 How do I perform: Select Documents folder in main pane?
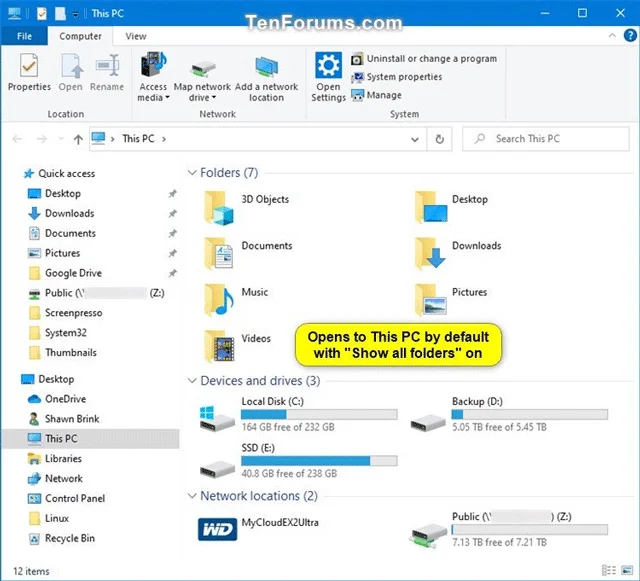pyautogui.click(x=248, y=254)
